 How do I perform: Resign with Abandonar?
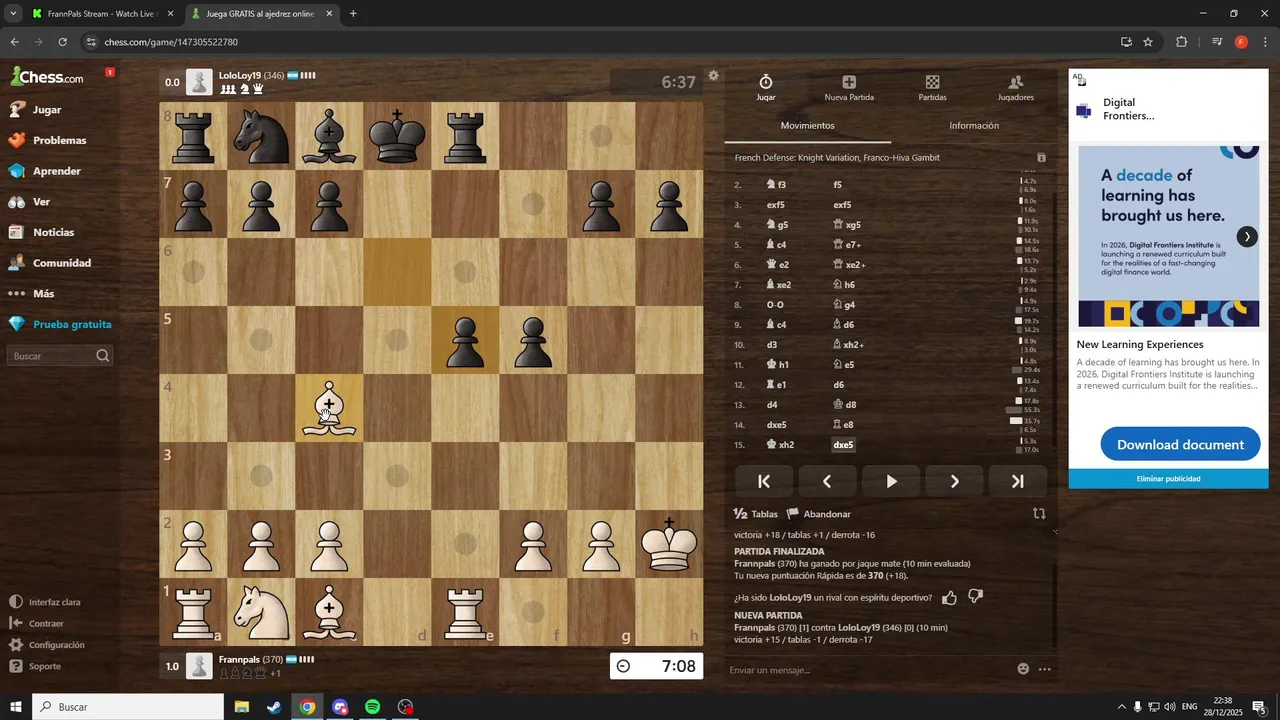(x=818, y=514)
